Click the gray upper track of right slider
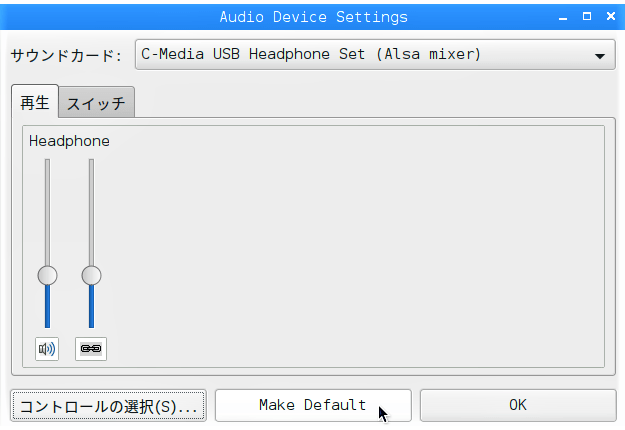Image resolution: width=625 pixels, height=430 pixels. pyautogui.click(x=91, y=212)
